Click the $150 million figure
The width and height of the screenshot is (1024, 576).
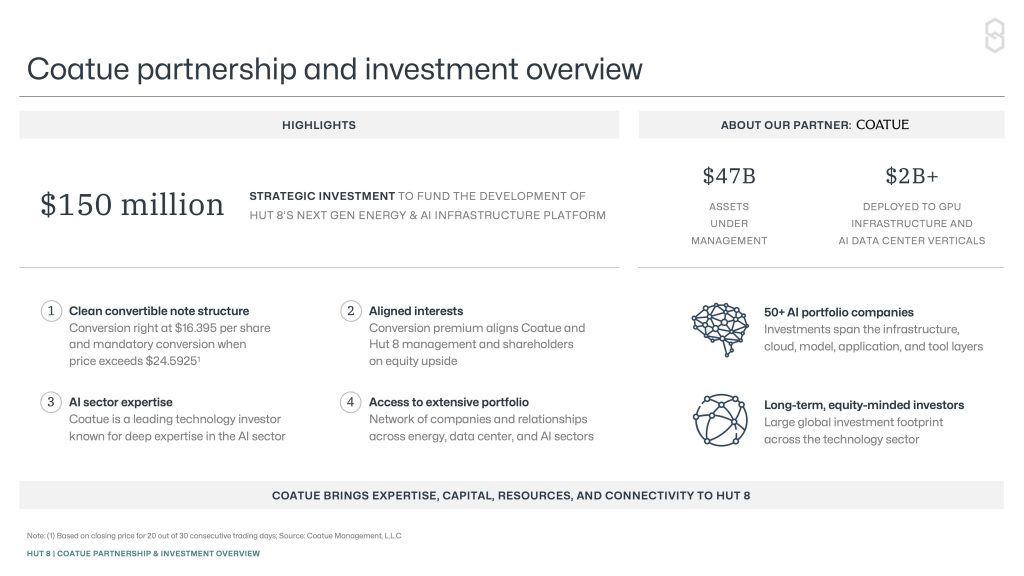click(x=132, y=204)
